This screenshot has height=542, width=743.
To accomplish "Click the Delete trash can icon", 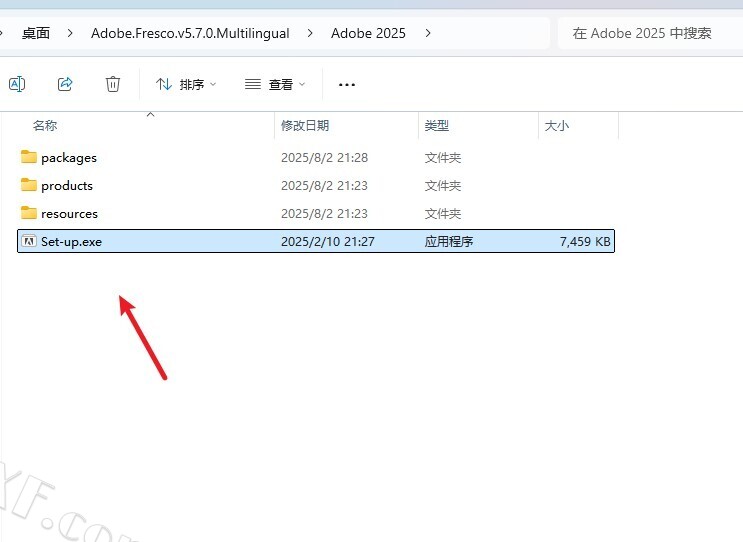I will [x=112, y=84].
